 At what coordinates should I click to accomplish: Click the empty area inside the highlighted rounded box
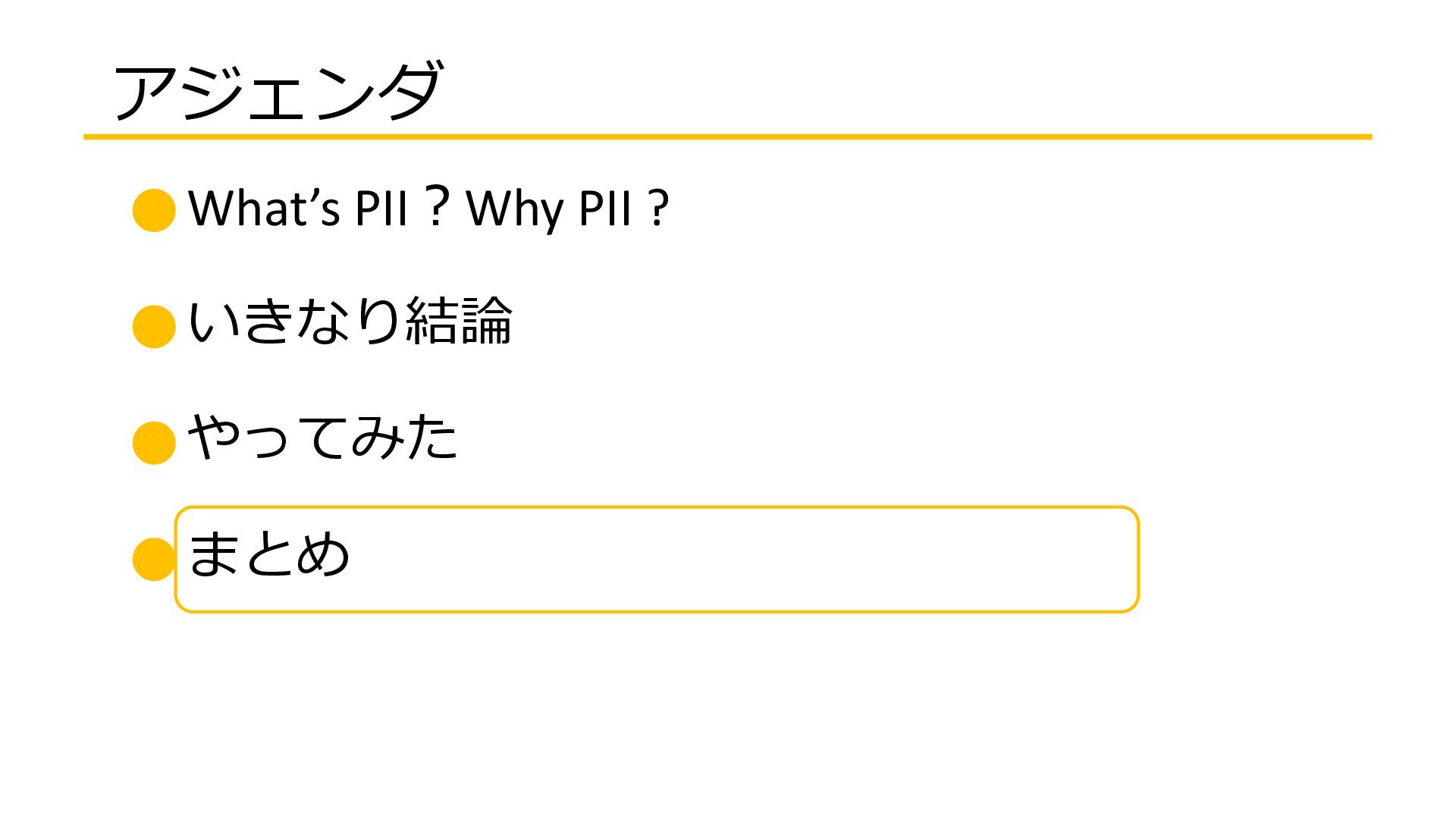(743, 559)
